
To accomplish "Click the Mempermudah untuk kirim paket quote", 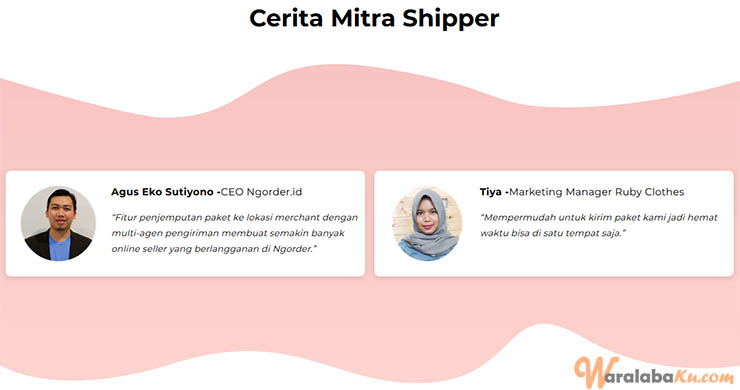I will tap(598, 225).
